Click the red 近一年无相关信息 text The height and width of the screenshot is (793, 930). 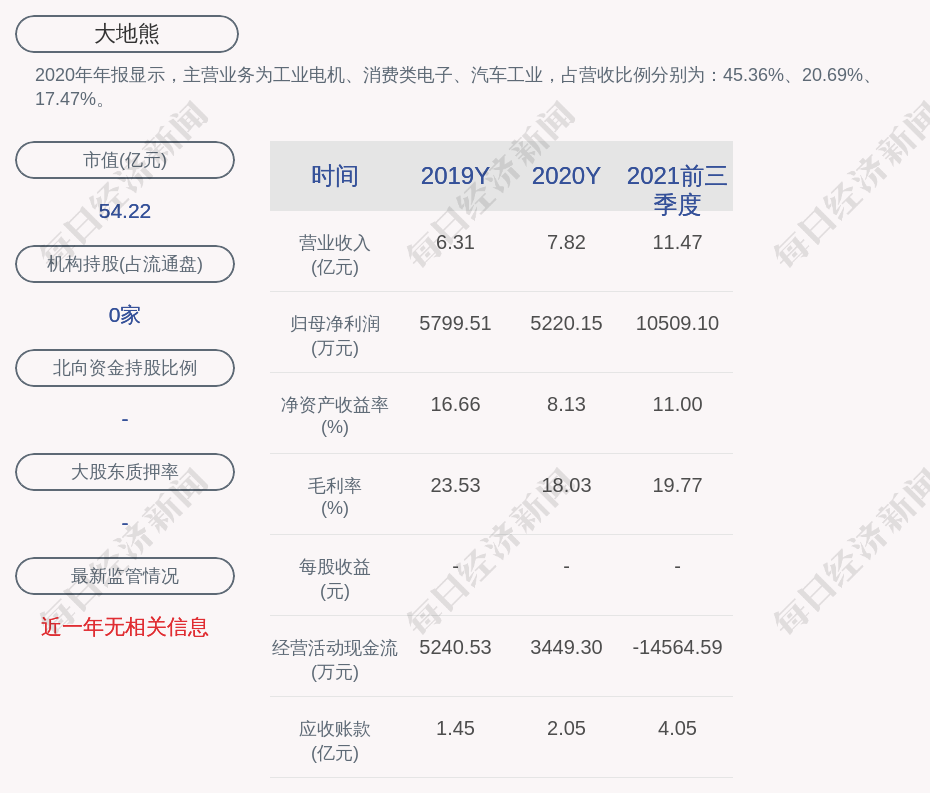(125, 627)
